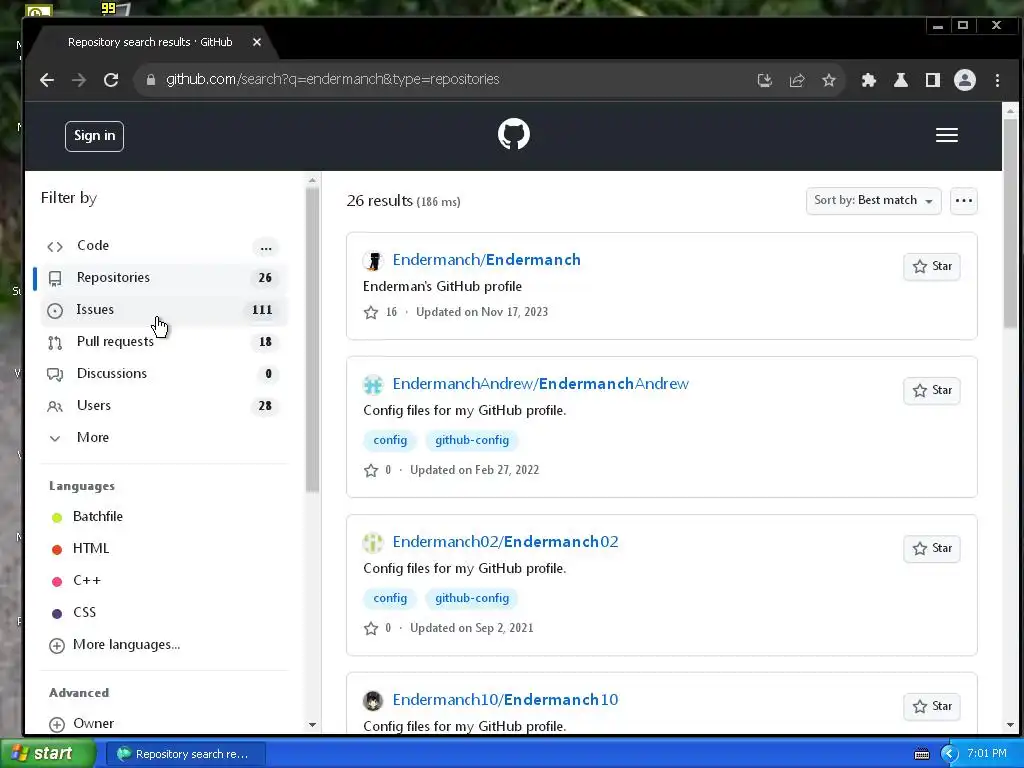1024x768 pixels.
Task: Click the on-screen keyboard tray icon
Action: pos(921,754)
